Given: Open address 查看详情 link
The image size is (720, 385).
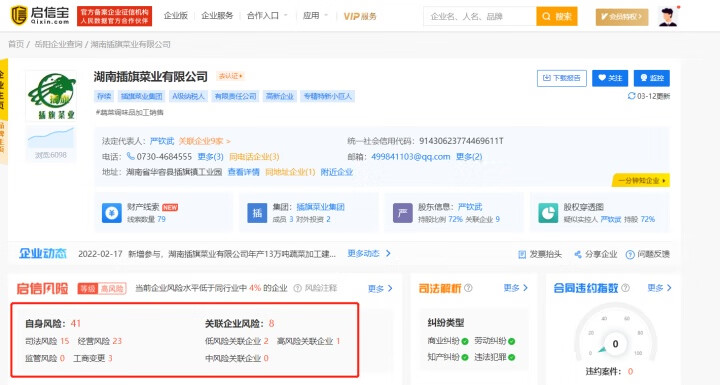Looking at the screenshot, I should (x=243, y=172).
